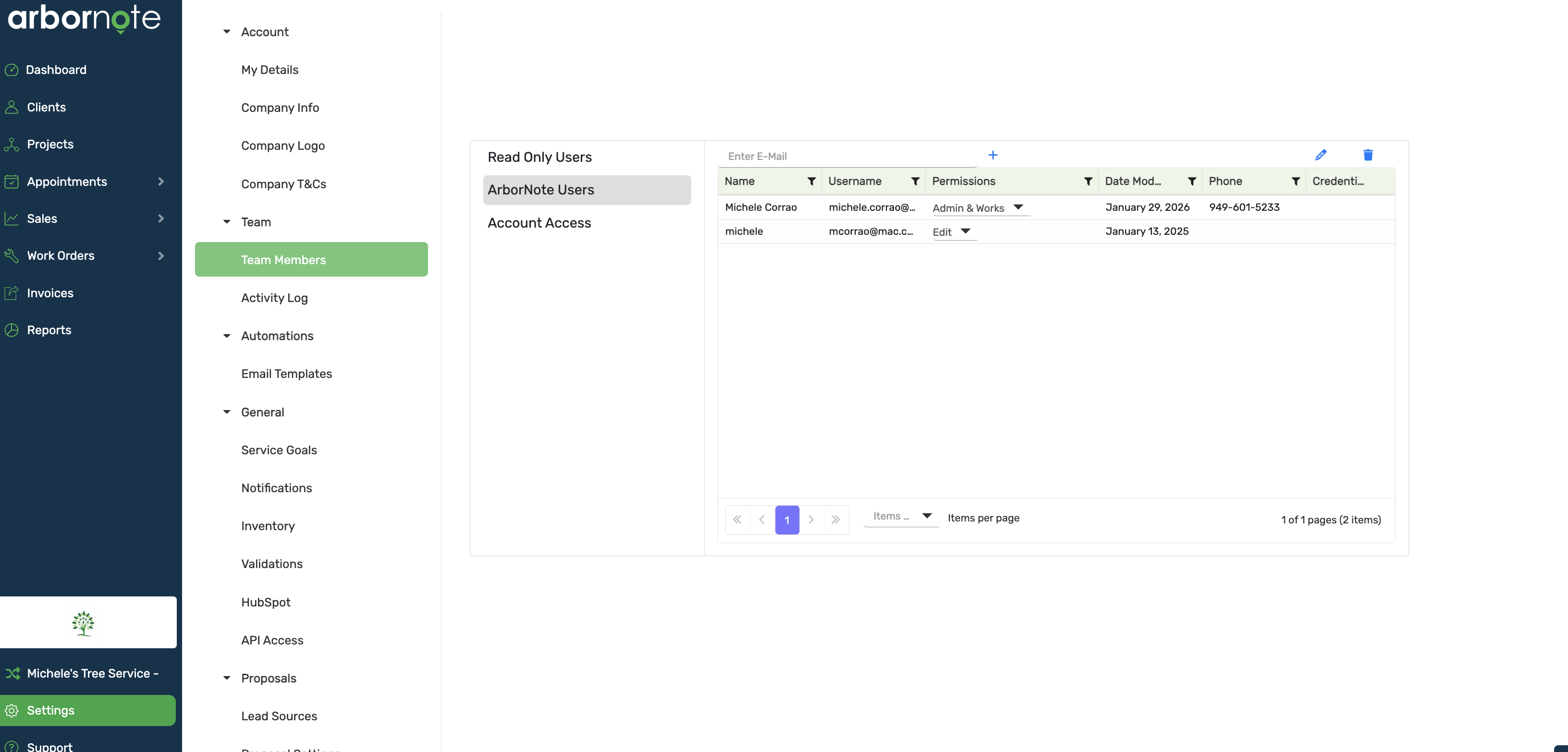1568x752 pixels.
Task: Collapse the Account settings section
Action: coord(226,32)
